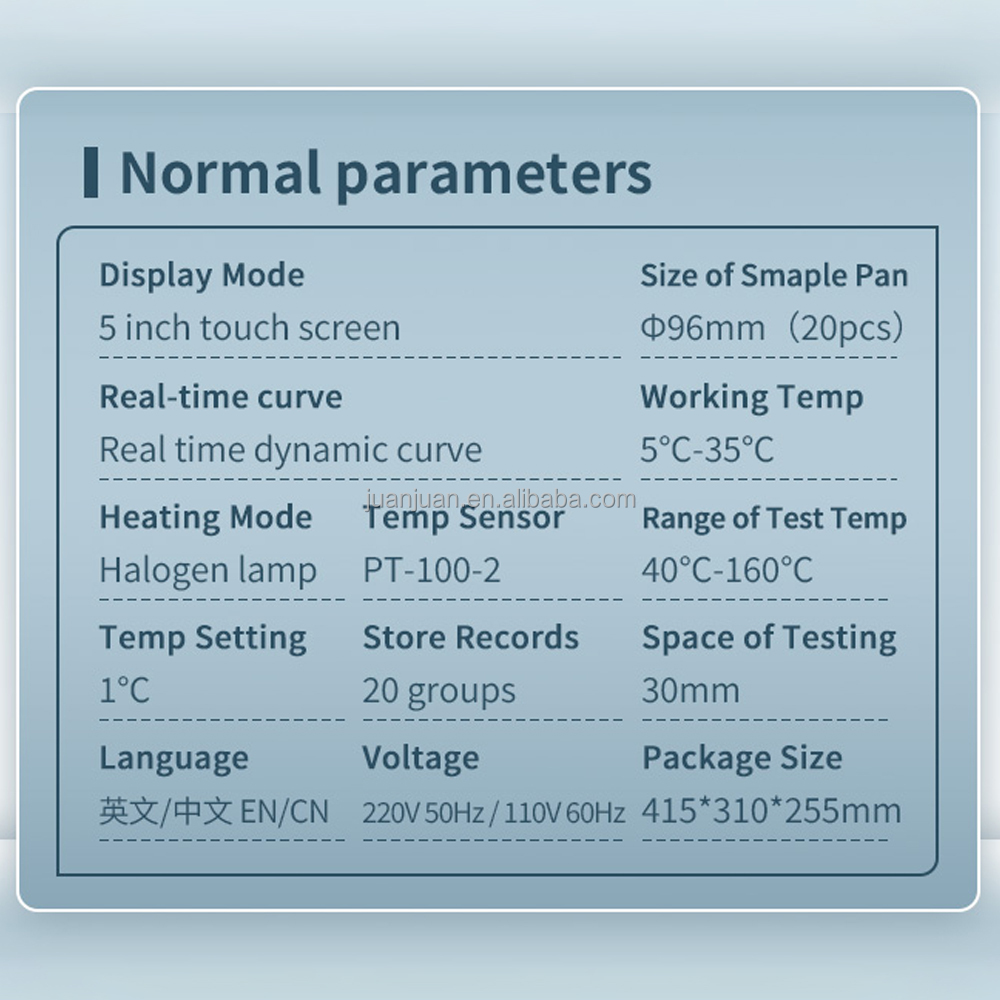
Task: Click the "Real-time curve" label
Action: tap(220, 397)
